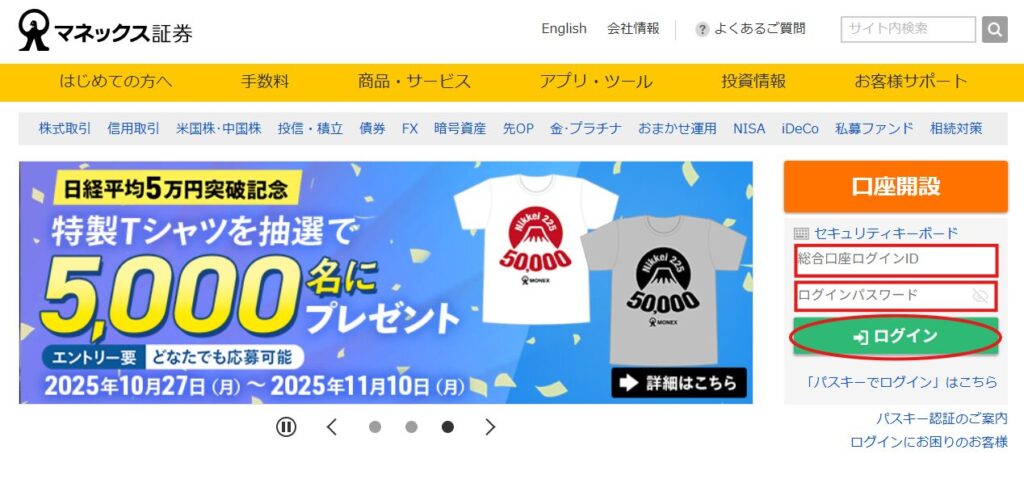The width and height of the screenshot is (1024, 479).
Task: Select the first carousel dot
Action: pyautogui.click(x=375, y=427)
